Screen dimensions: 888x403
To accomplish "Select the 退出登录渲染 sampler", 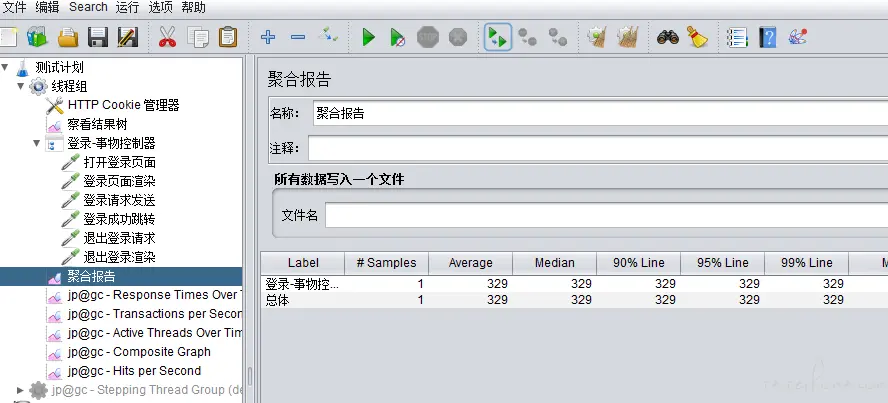I will (x=119, y=258).
